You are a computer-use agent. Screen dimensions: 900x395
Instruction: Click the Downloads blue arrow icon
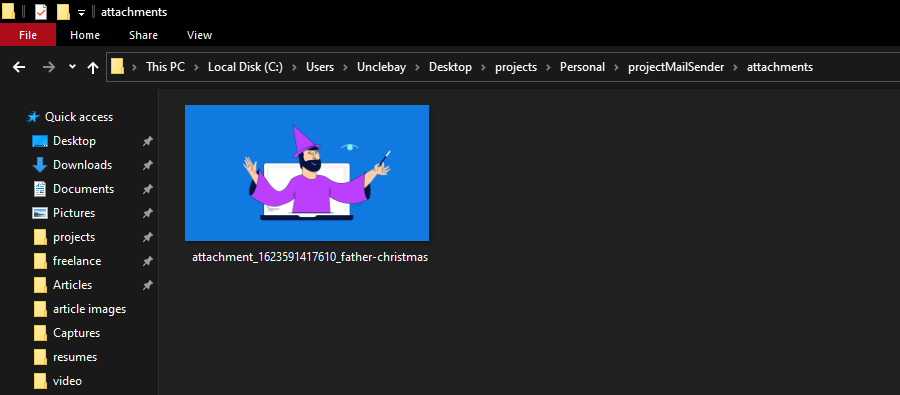point(40,165)
